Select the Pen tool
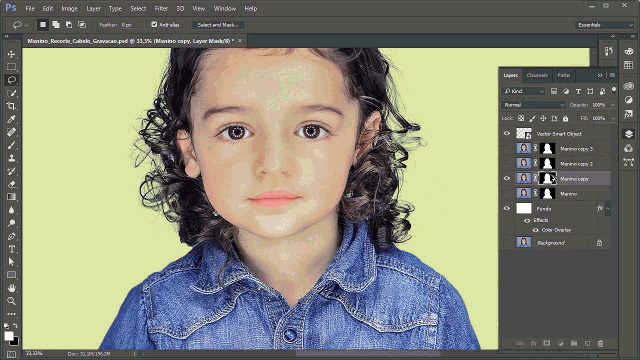This screenshot has height=360, width=640. 11,236
